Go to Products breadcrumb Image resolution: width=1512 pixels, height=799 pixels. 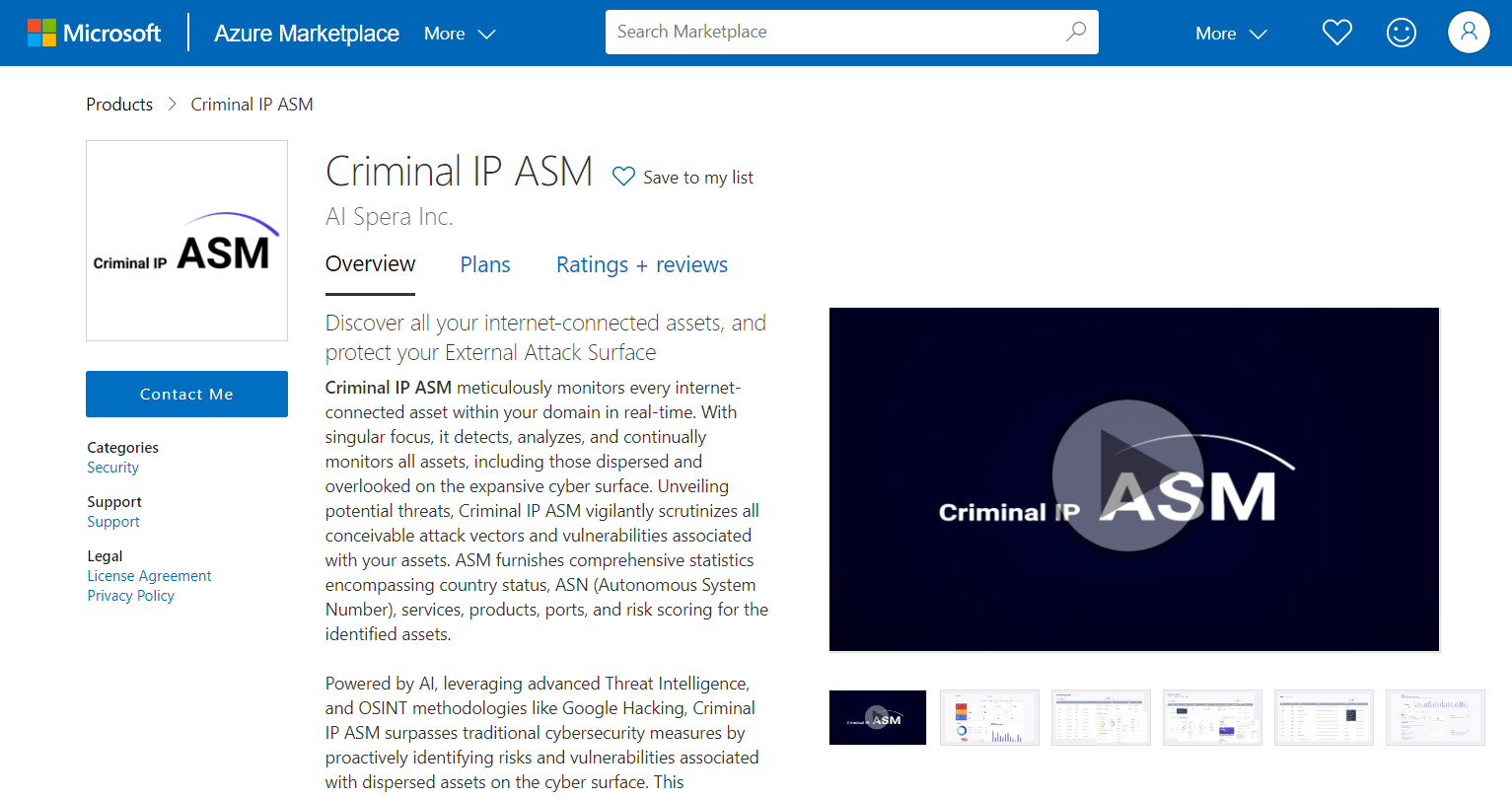[x=119, y=105]
